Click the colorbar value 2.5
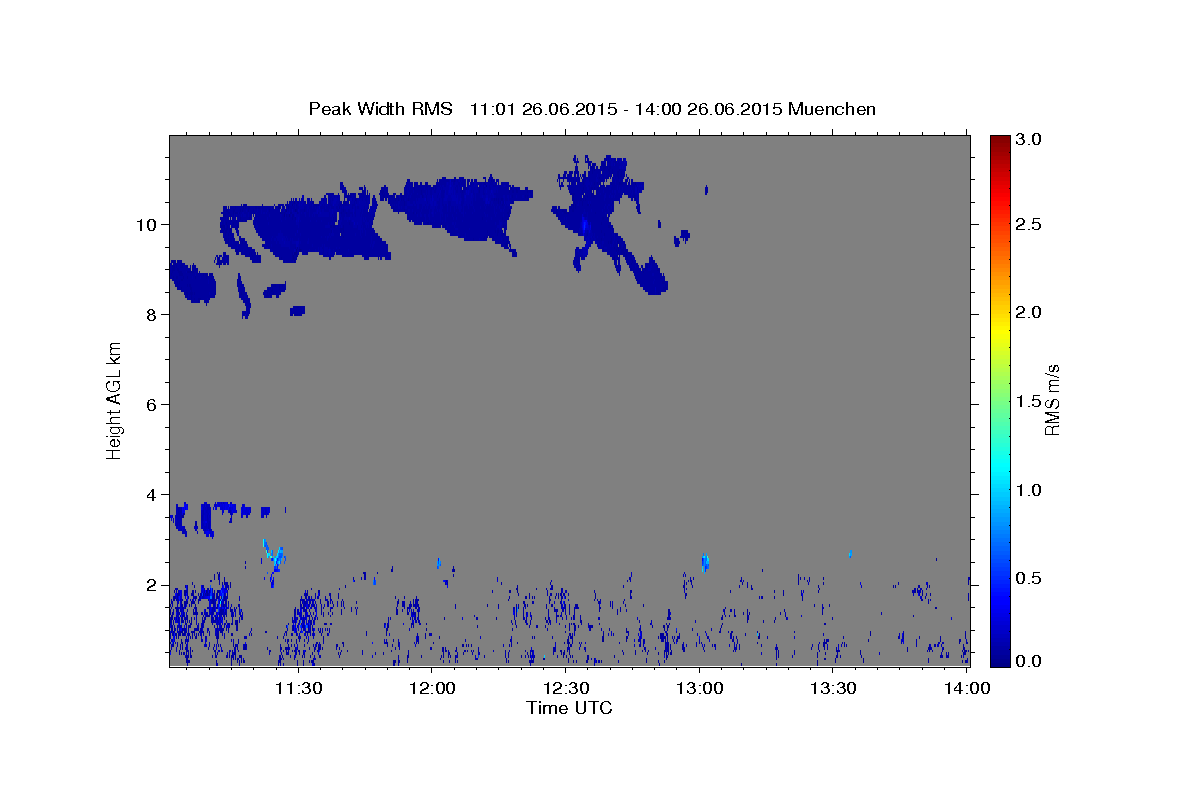 click(1029, 224)
